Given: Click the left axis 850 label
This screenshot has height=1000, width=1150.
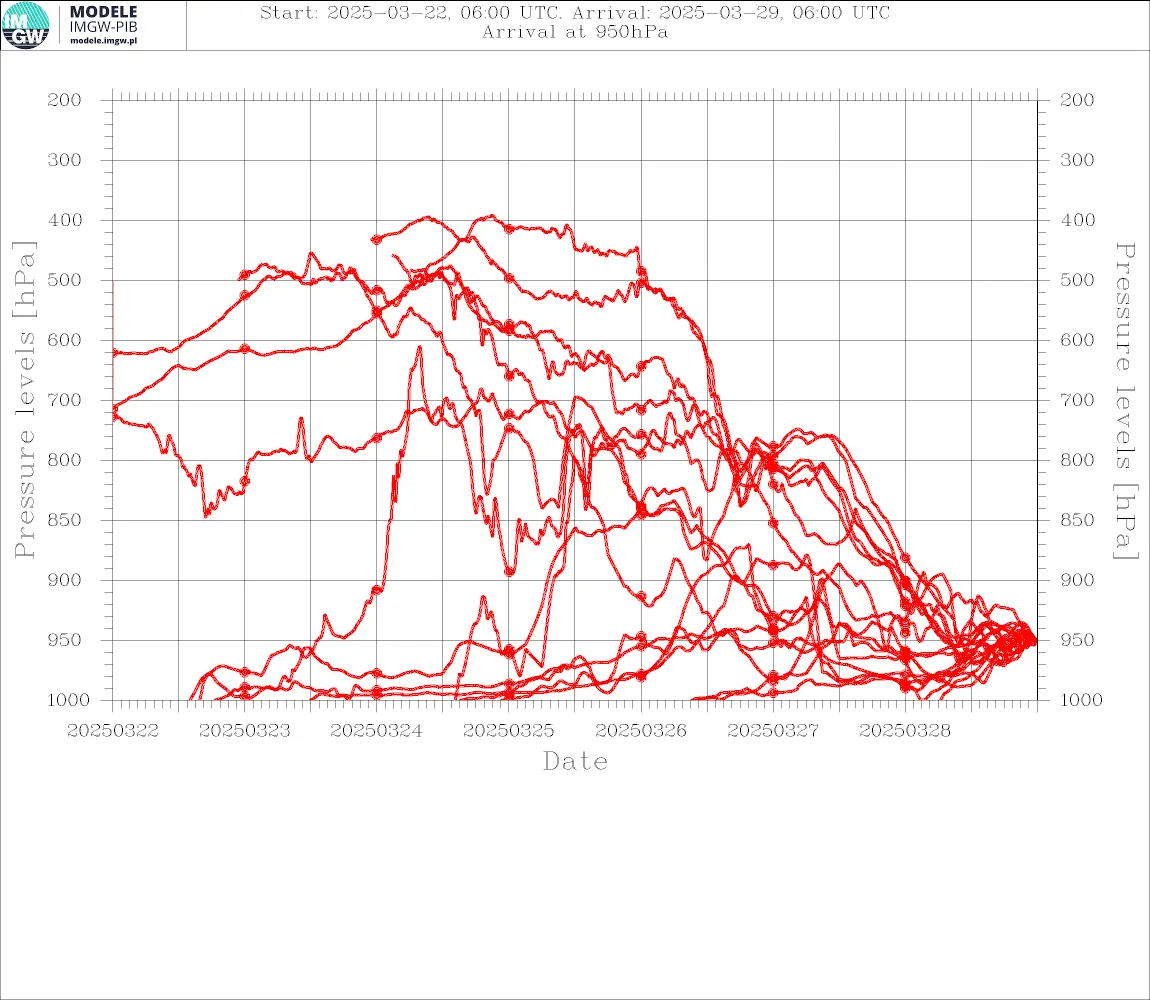Looking at the screenshot, I should [65, 520].
